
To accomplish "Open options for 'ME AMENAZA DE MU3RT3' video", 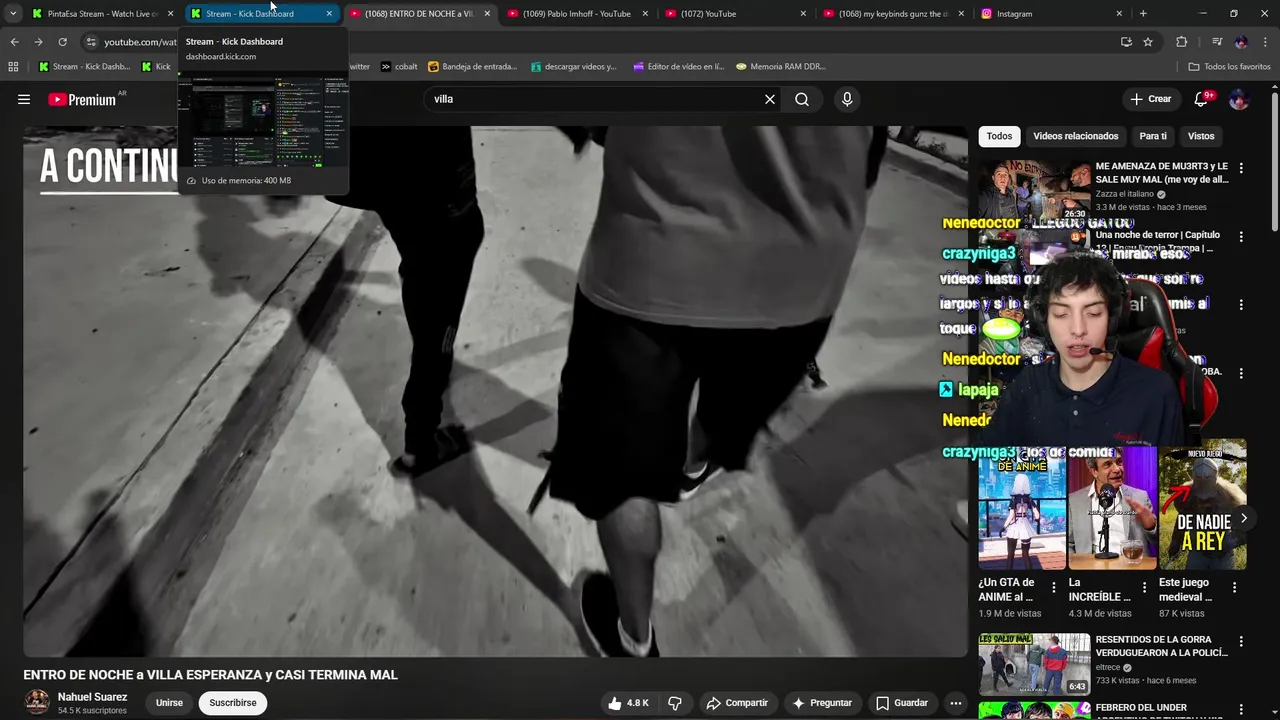I will 1241,169.
